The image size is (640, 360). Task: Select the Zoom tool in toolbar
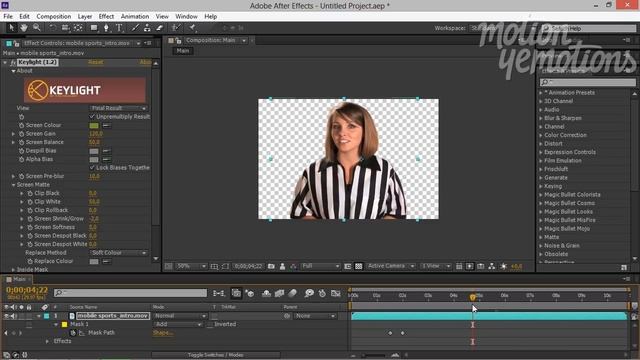[37, 28]
